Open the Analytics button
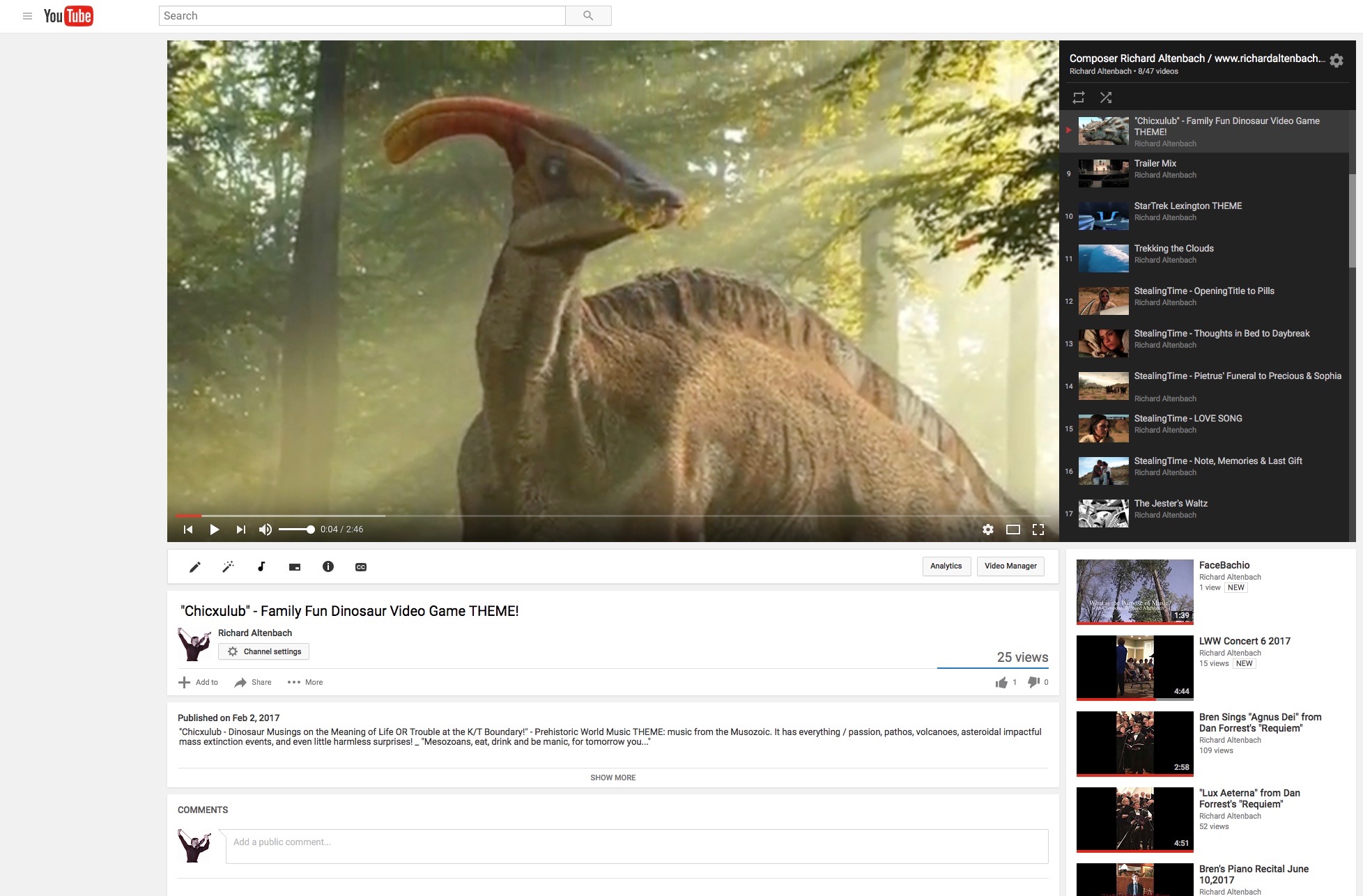Image resolution: width=1363 pixels, height=896 pixels. pos(946,566)
